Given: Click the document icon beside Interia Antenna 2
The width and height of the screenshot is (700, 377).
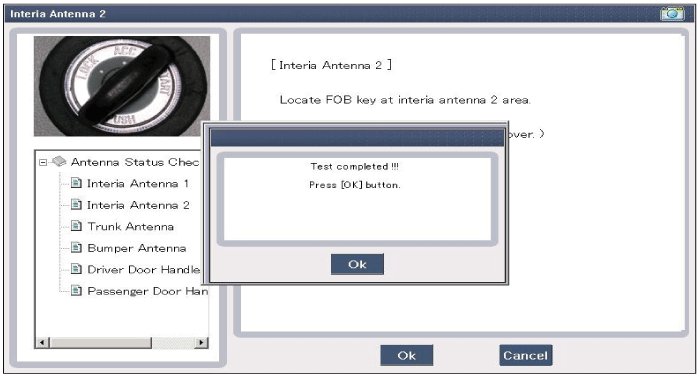Looking at the screenshot, I should click(77, 204).
